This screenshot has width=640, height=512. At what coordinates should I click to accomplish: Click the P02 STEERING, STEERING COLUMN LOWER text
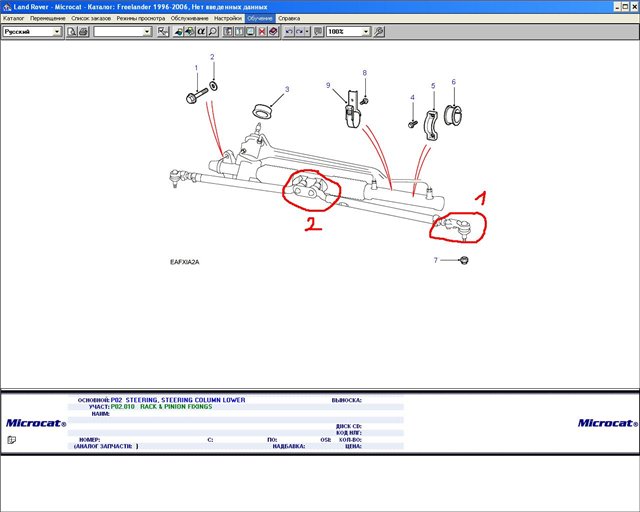tap(178, 400)
